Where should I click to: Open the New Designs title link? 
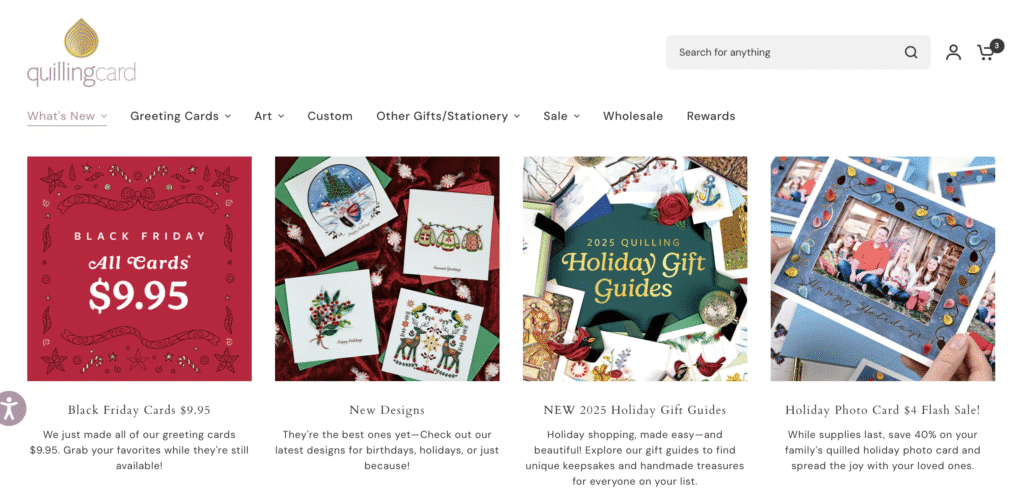[387, 410]
